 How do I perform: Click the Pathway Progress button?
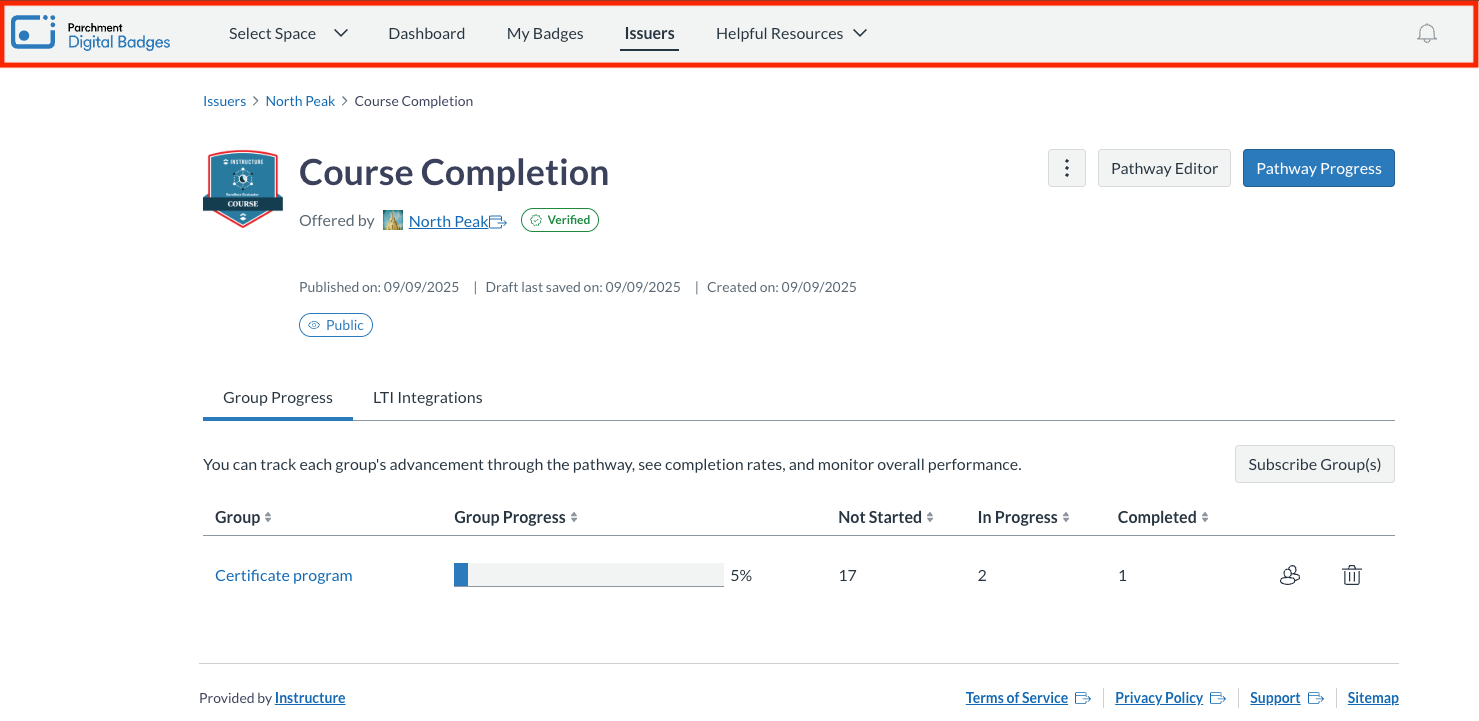pos(1318,168)
